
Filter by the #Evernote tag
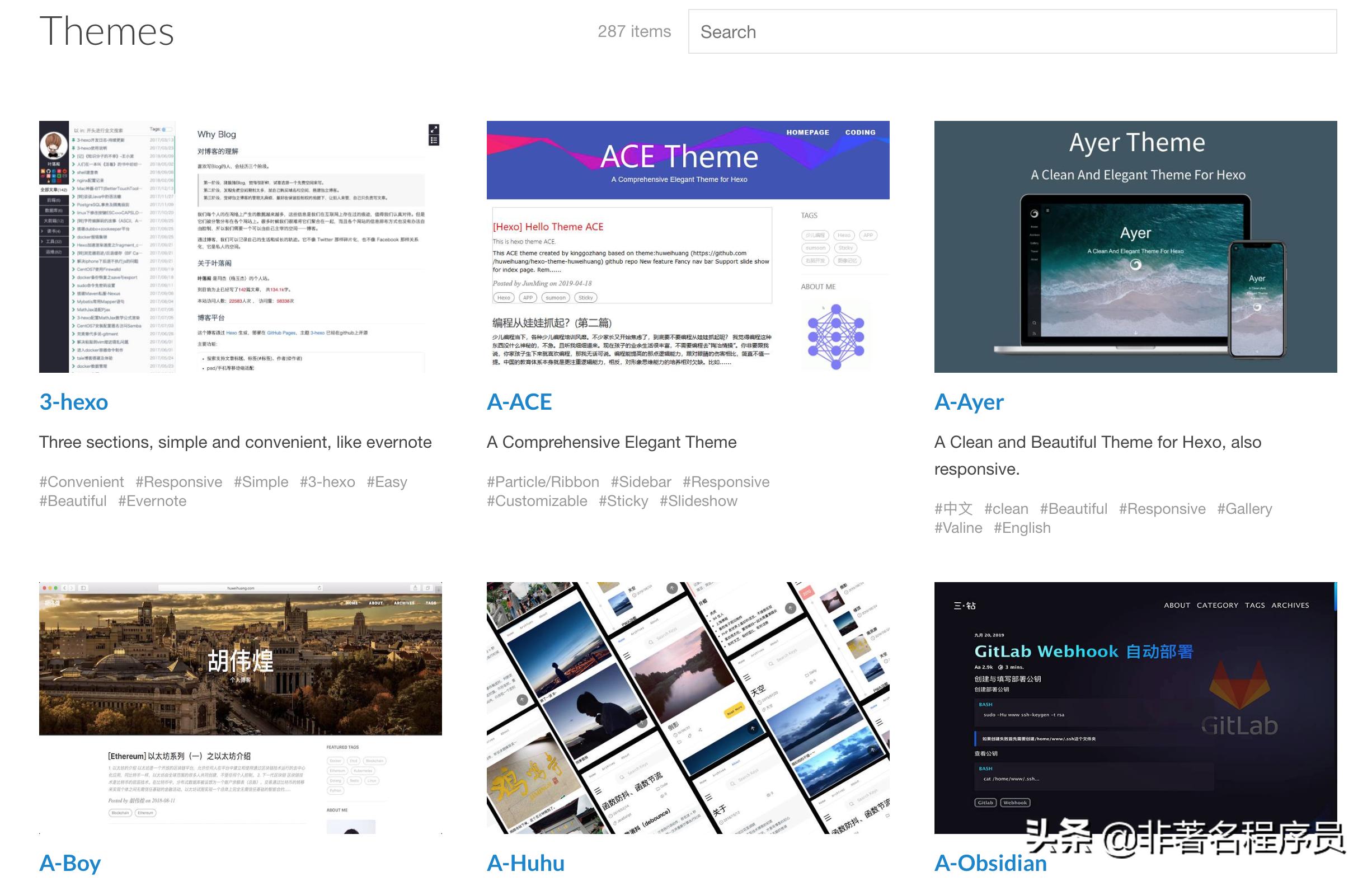(152, 501)
